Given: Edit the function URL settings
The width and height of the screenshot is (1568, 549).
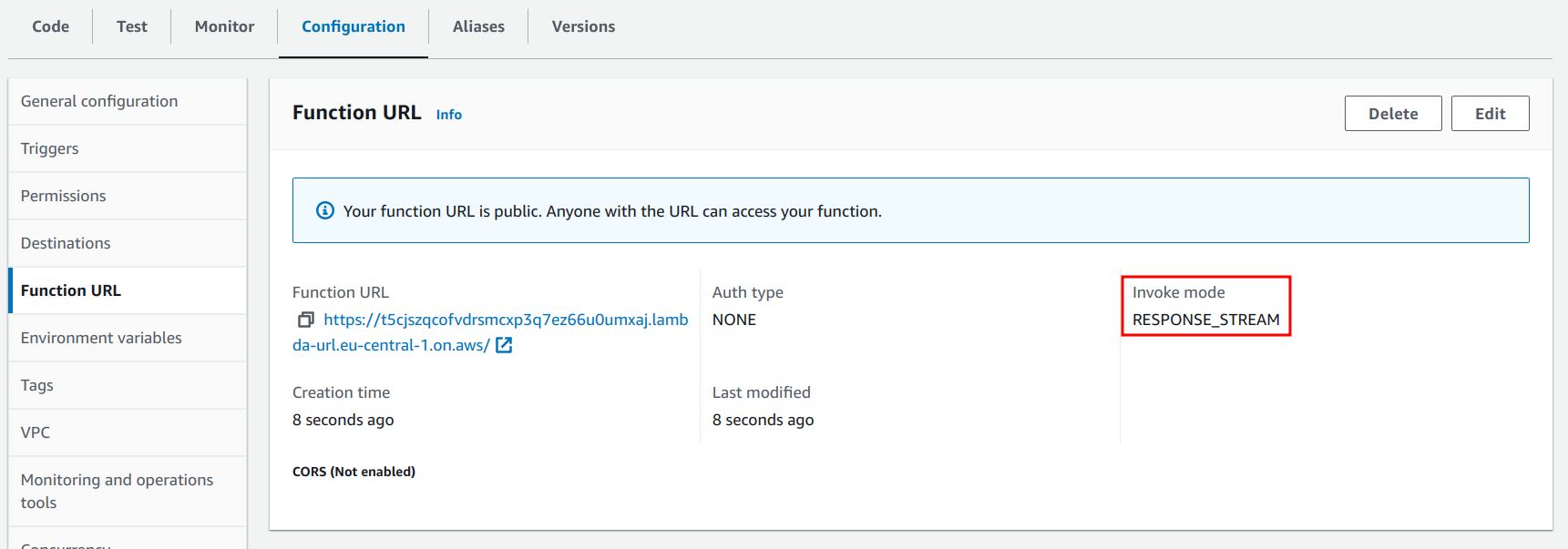Looking at the screenshot, I should [x=1491, y=114].
